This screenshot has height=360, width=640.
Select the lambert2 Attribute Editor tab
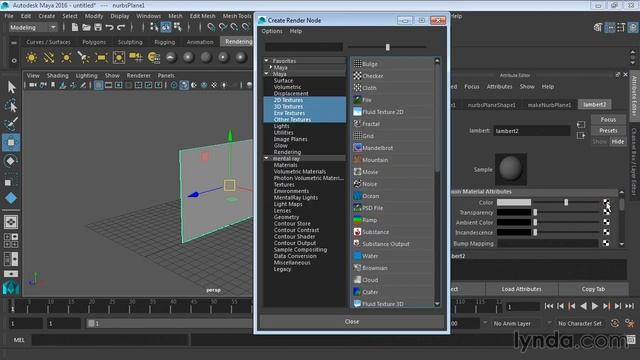595,105
